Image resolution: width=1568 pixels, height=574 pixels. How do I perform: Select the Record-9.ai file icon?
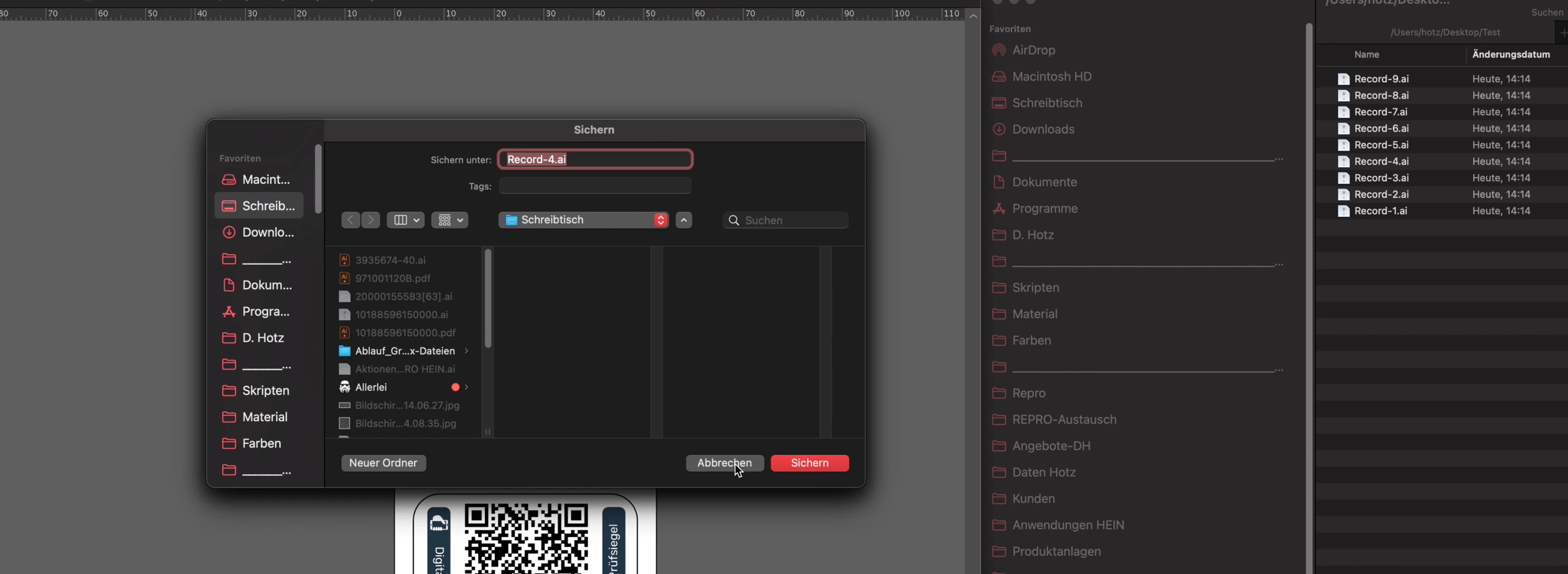pos(1343,79)
